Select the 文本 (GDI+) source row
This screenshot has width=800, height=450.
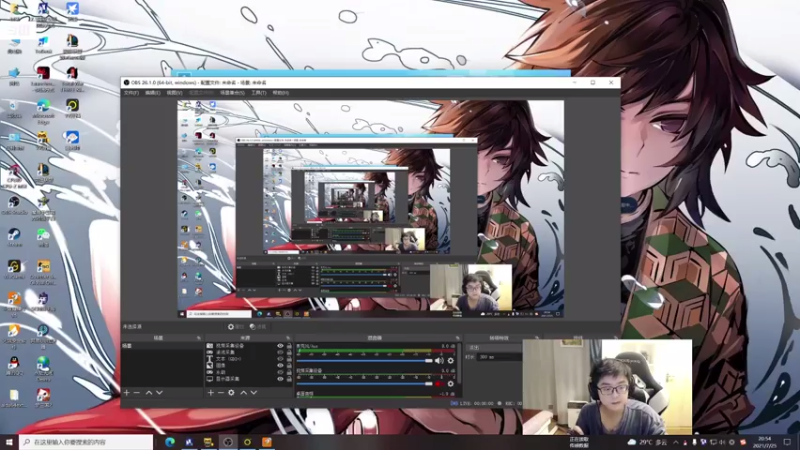coord(249,359)
